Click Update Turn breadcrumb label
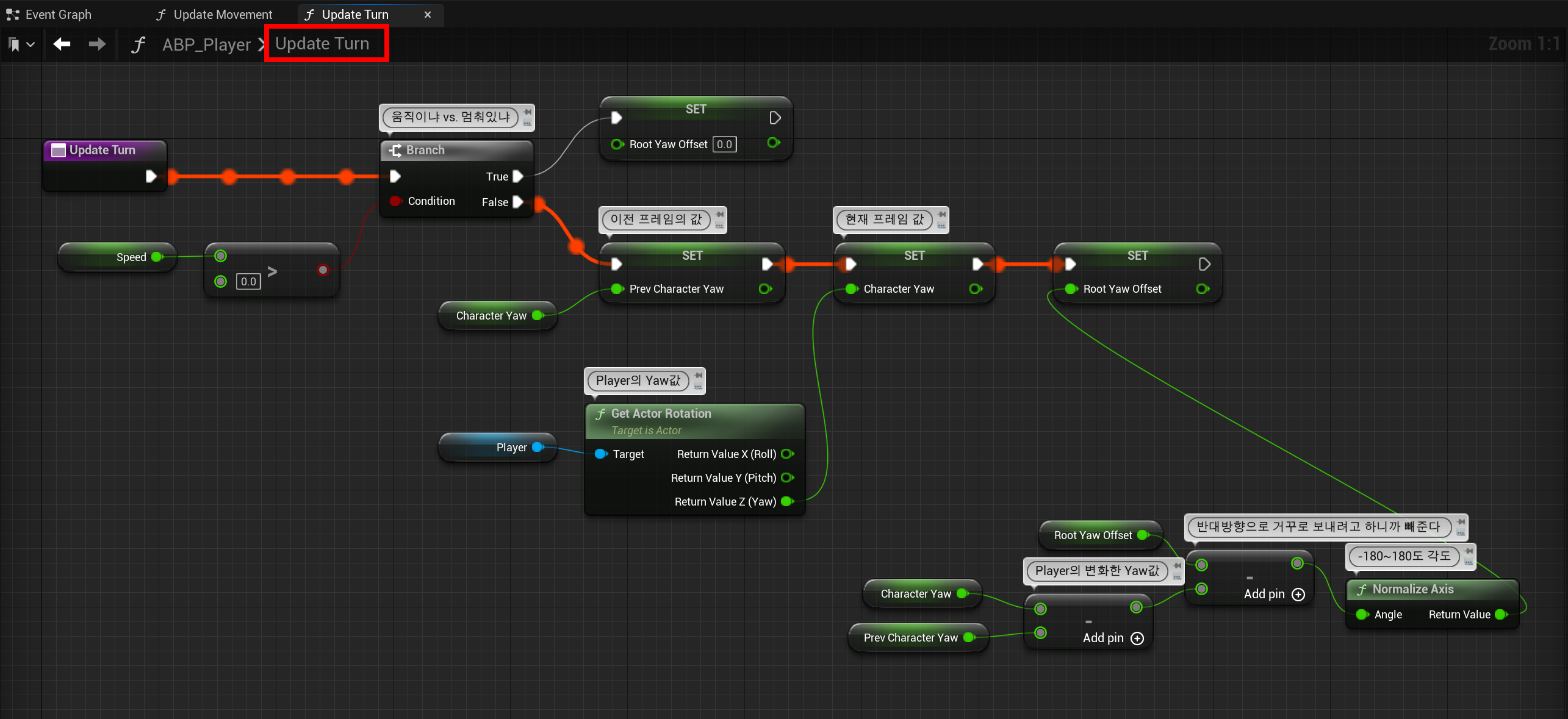The height and width of the screenshot is (719, 1568). [x=322, y=43]
